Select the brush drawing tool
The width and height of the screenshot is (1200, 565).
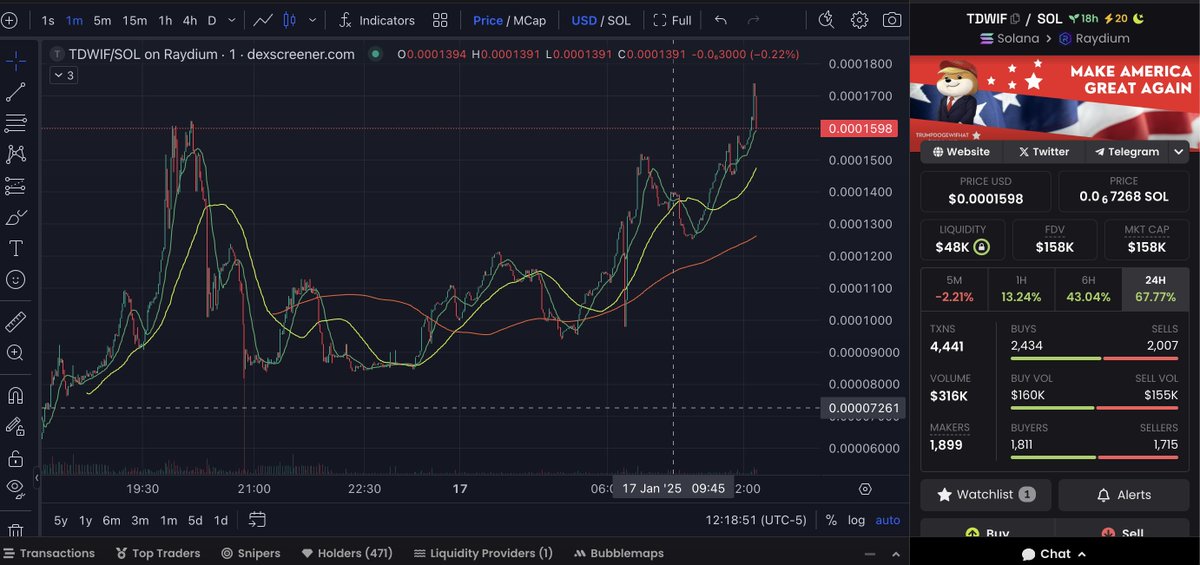pyautogui.click(x=16, y=217)
